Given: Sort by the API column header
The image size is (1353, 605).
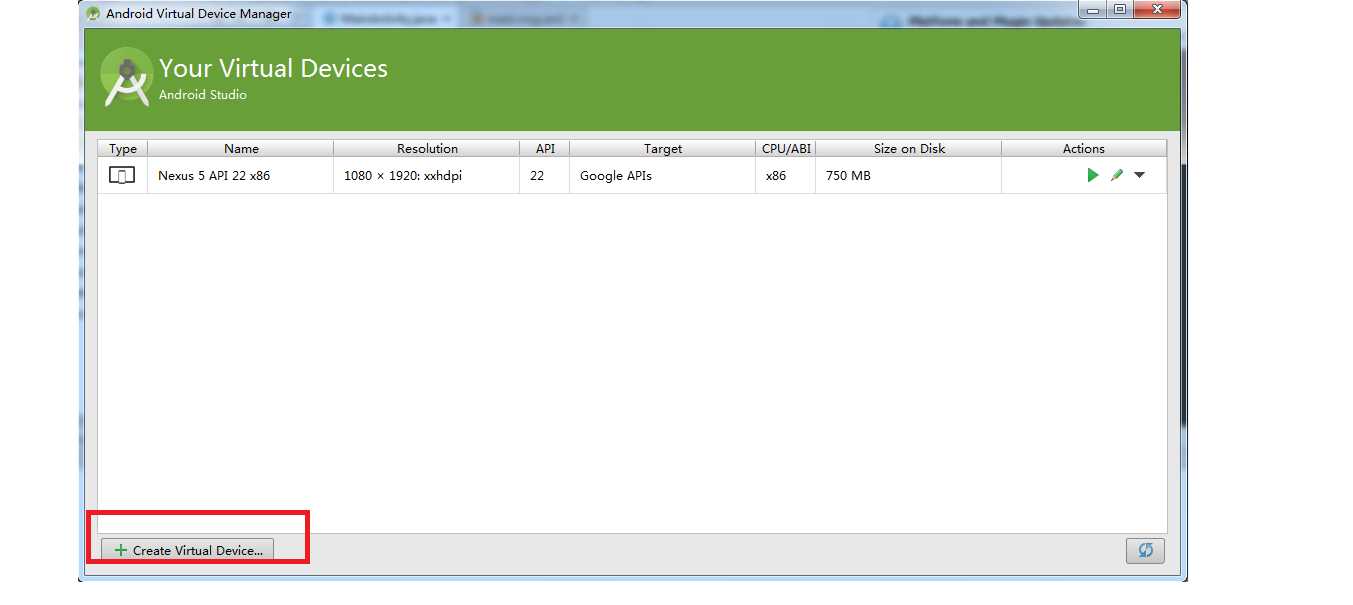Looking at the screenshot, I should 545,148.
